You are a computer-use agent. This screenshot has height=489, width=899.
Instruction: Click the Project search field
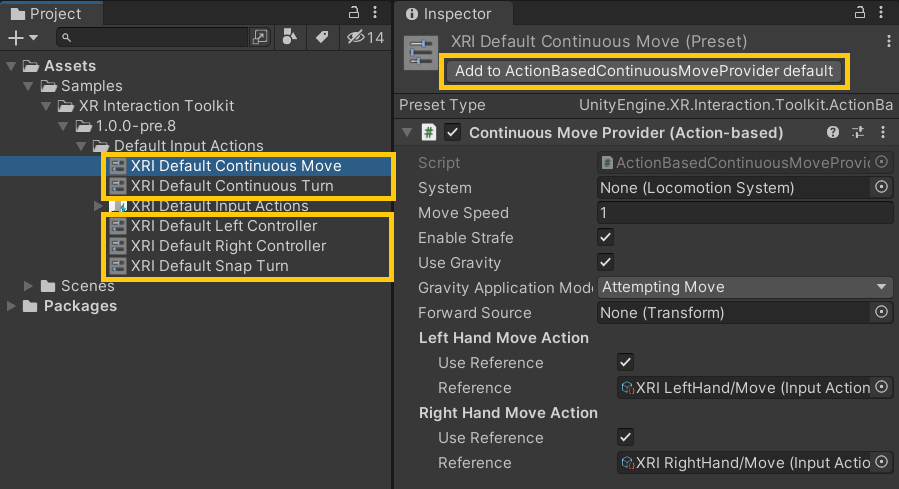pos(152,38)
